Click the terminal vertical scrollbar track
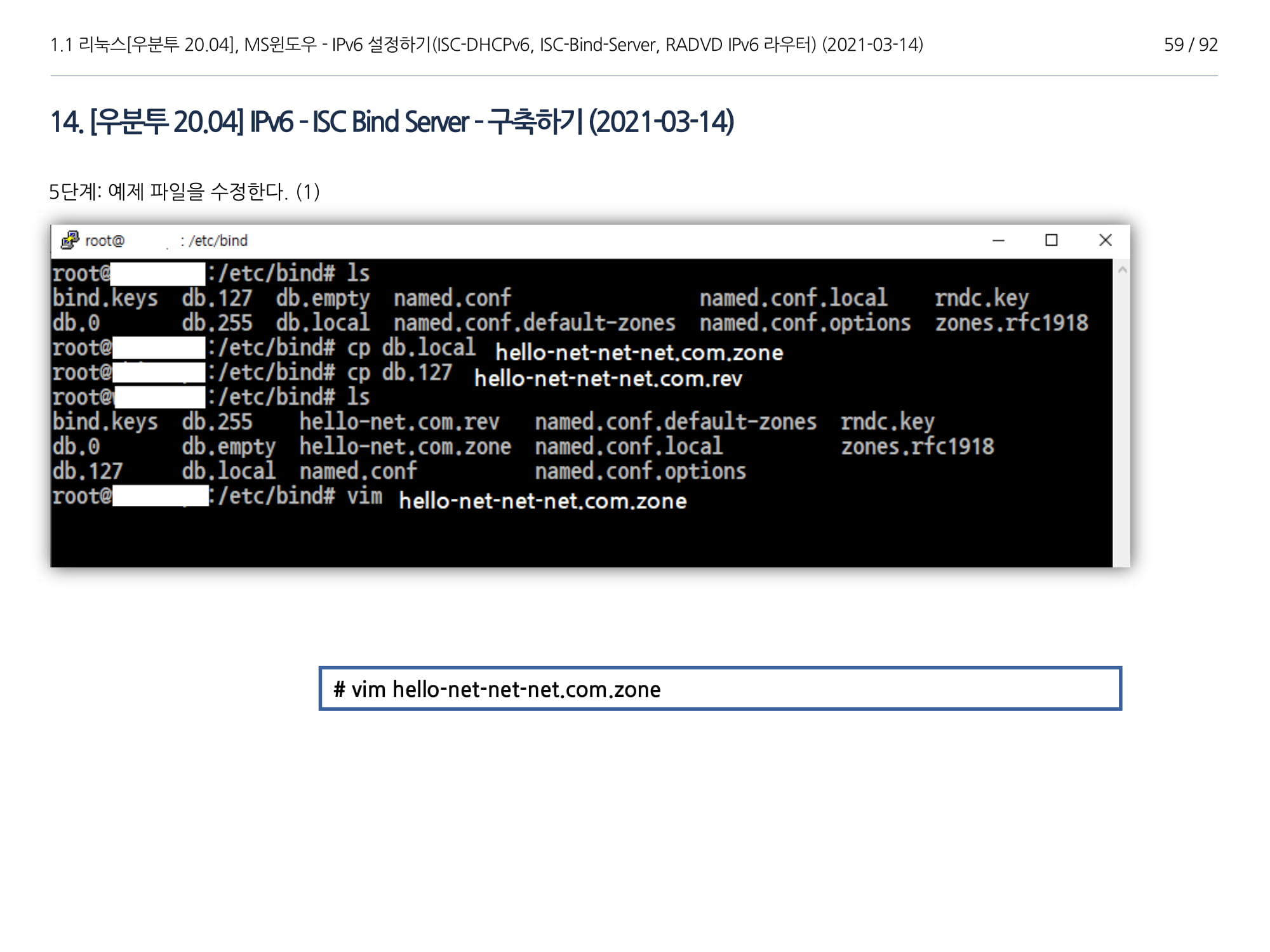The image size is (1270, 952). pos(1122,413)
